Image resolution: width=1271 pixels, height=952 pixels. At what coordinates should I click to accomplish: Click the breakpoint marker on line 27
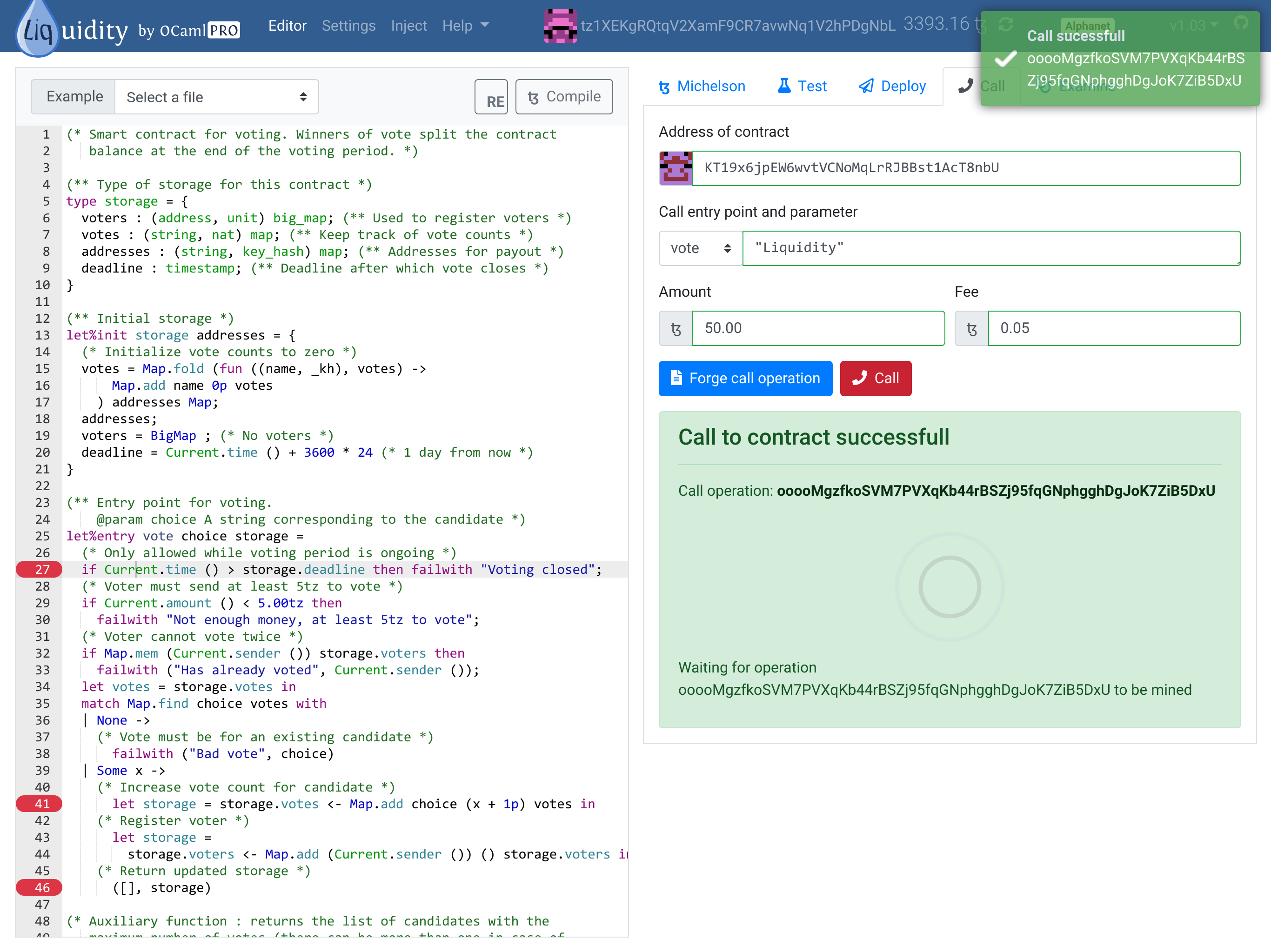[x=39, y=569]
